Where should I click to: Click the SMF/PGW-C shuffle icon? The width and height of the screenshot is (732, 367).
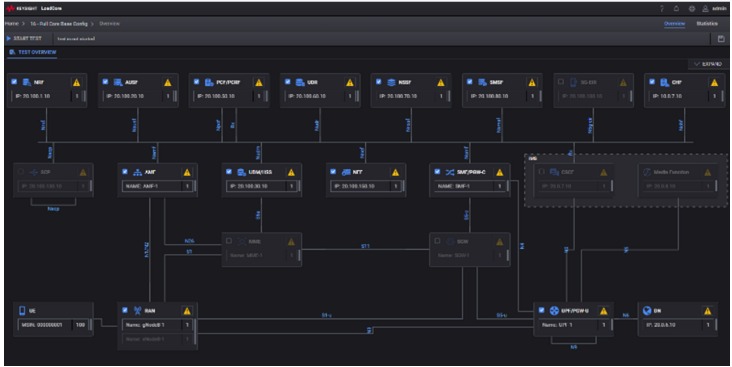450,172
